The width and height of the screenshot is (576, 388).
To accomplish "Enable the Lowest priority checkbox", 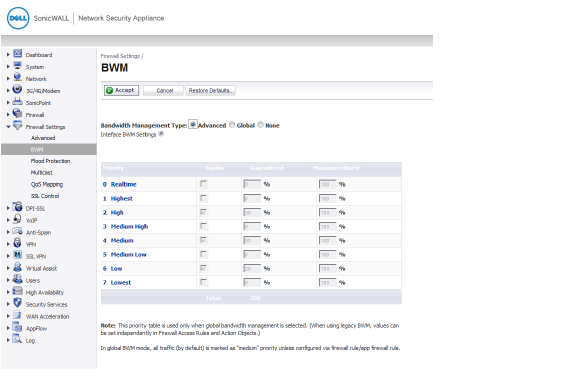I will click(x=203, y=282).
